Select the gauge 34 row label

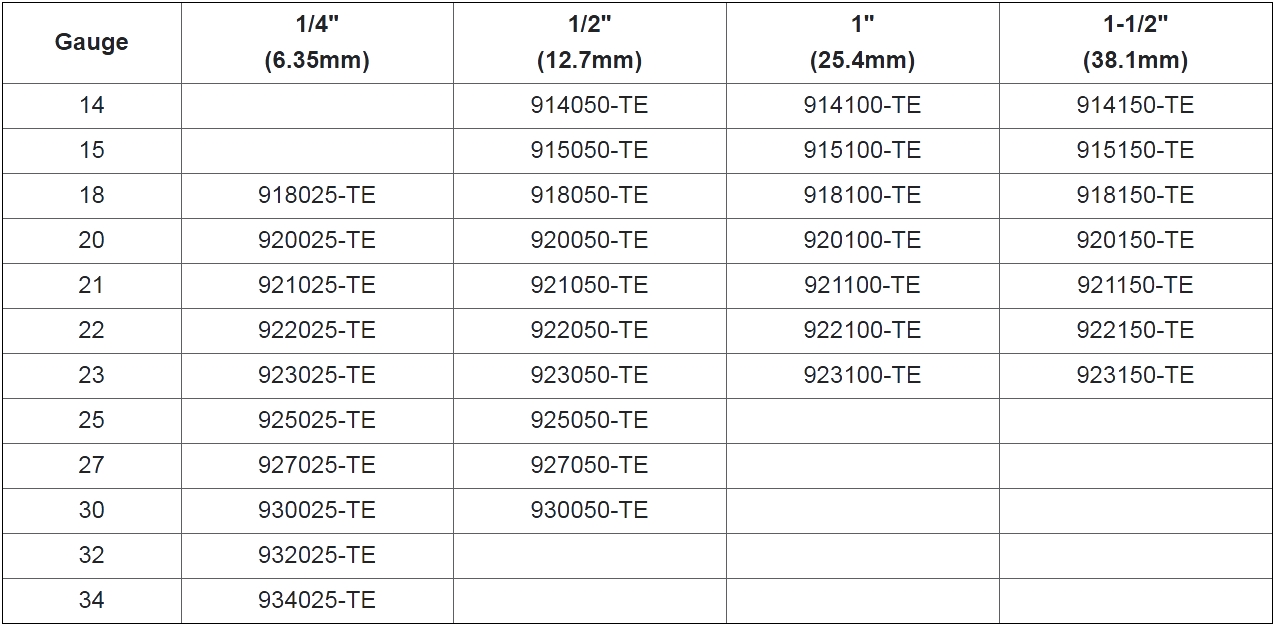point(91,600)
